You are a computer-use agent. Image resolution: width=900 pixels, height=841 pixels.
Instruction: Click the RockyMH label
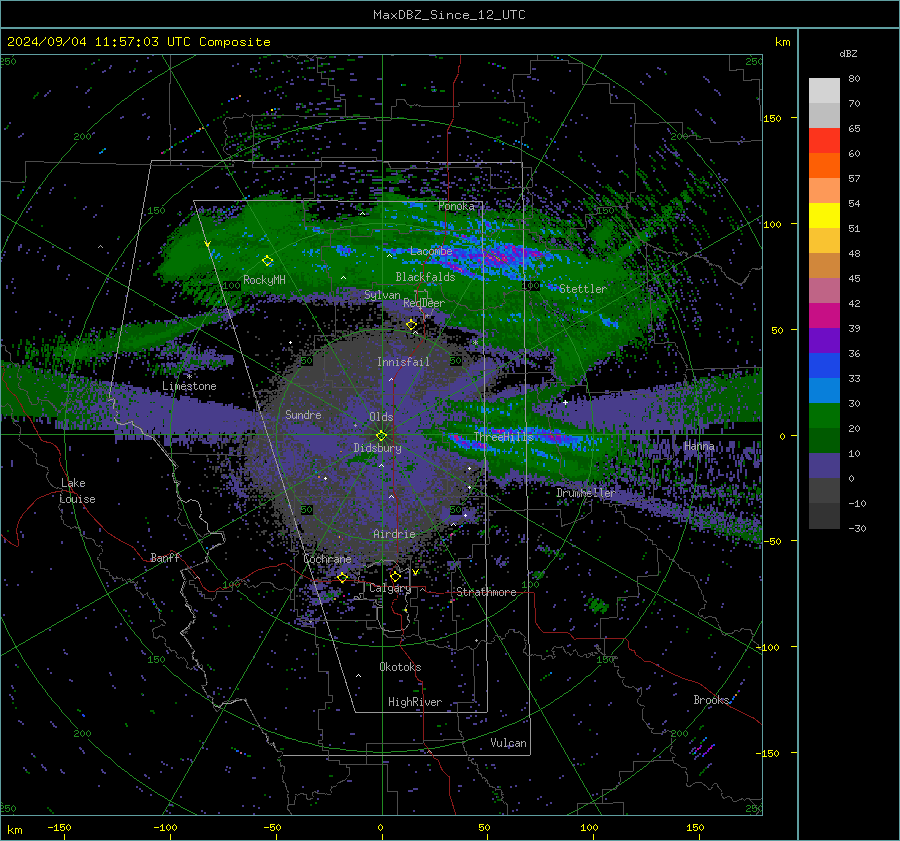click(x=264, y=280)
